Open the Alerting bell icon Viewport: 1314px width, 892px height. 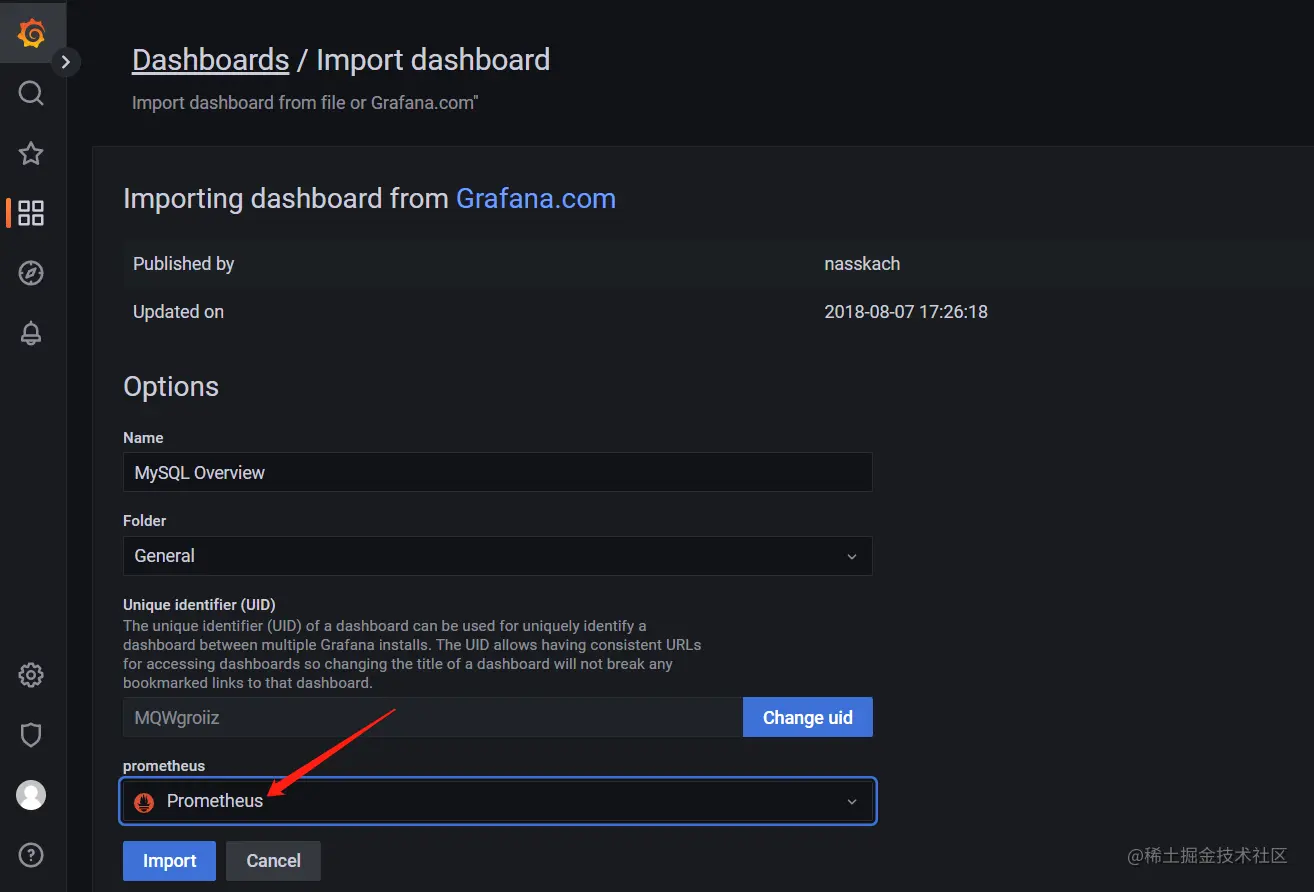click(32, 333)
